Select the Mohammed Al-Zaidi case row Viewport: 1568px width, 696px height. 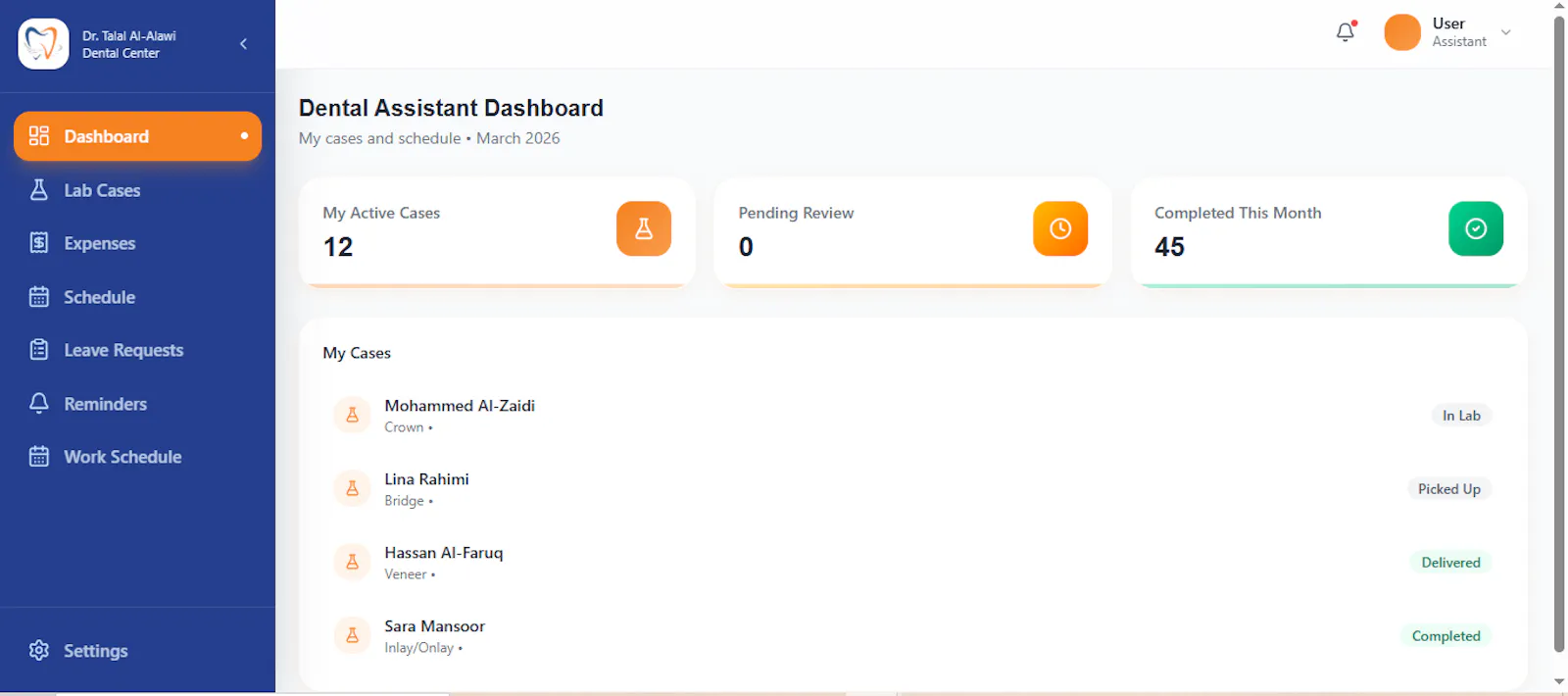click(x=912, y=416)
